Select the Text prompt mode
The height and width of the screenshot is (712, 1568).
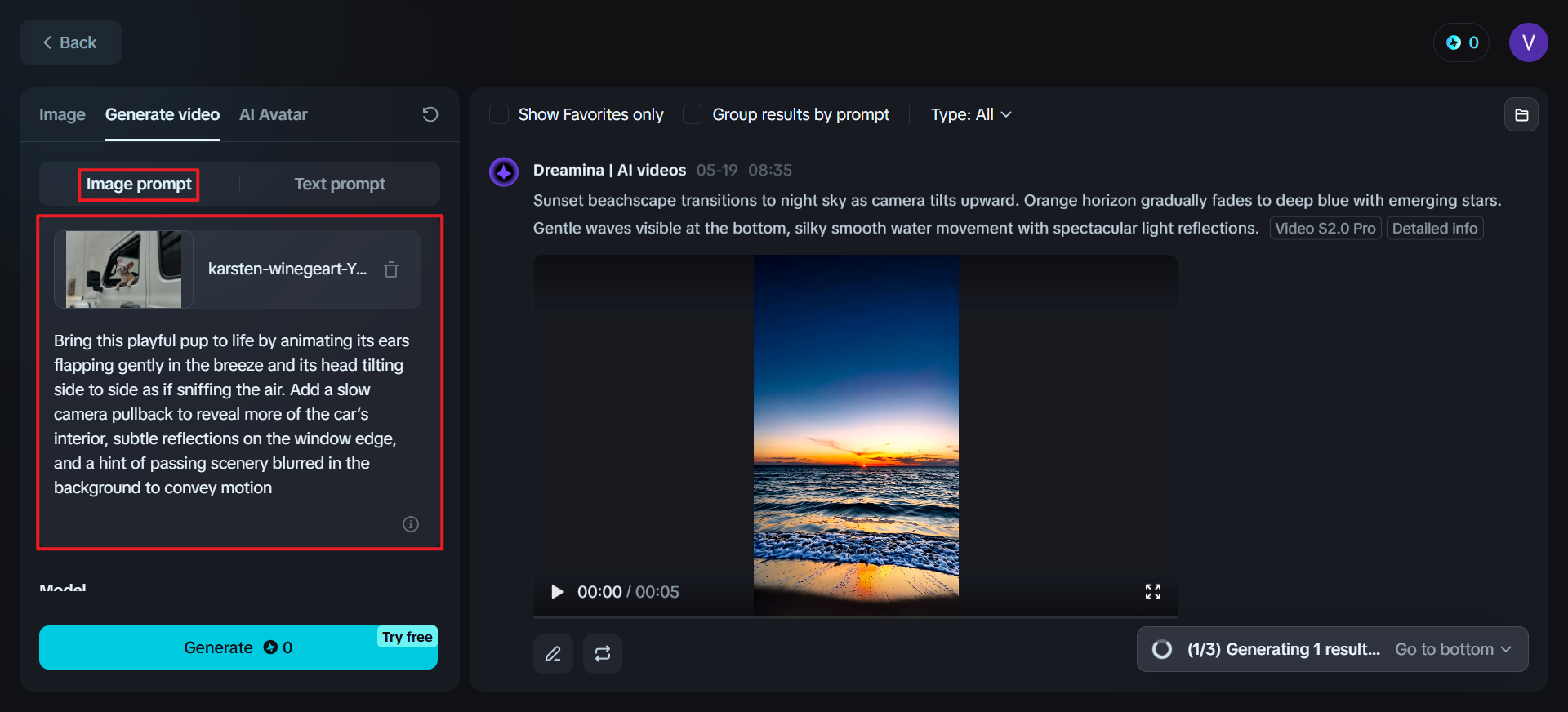click(x=340, y=184)
